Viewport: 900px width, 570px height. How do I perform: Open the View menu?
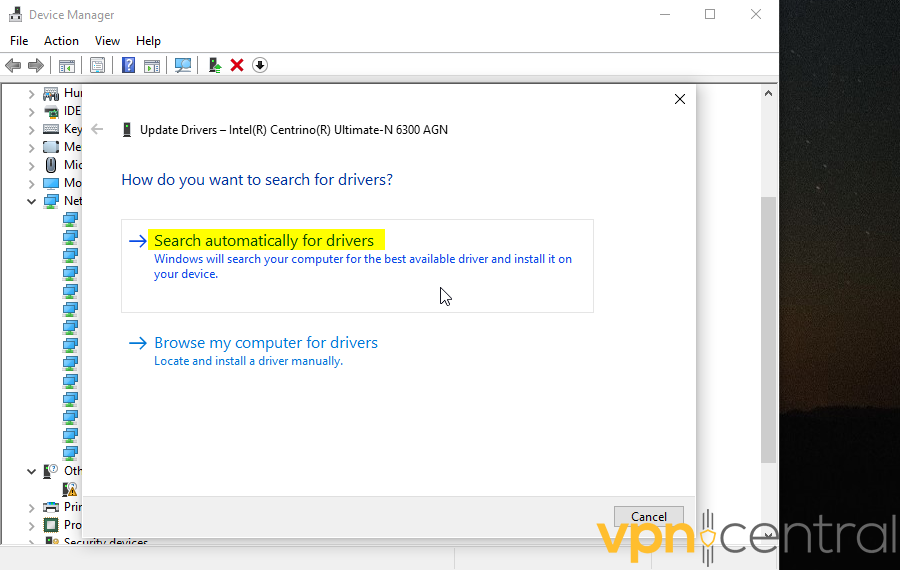tap(107, 41)
